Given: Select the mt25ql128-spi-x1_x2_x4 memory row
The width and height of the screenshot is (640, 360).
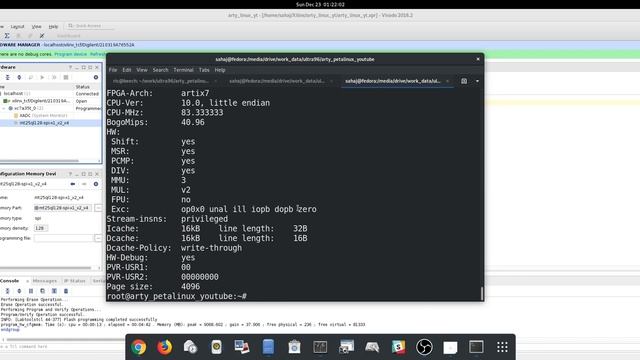Looking at the screenshot, I should tap(51, 123).
